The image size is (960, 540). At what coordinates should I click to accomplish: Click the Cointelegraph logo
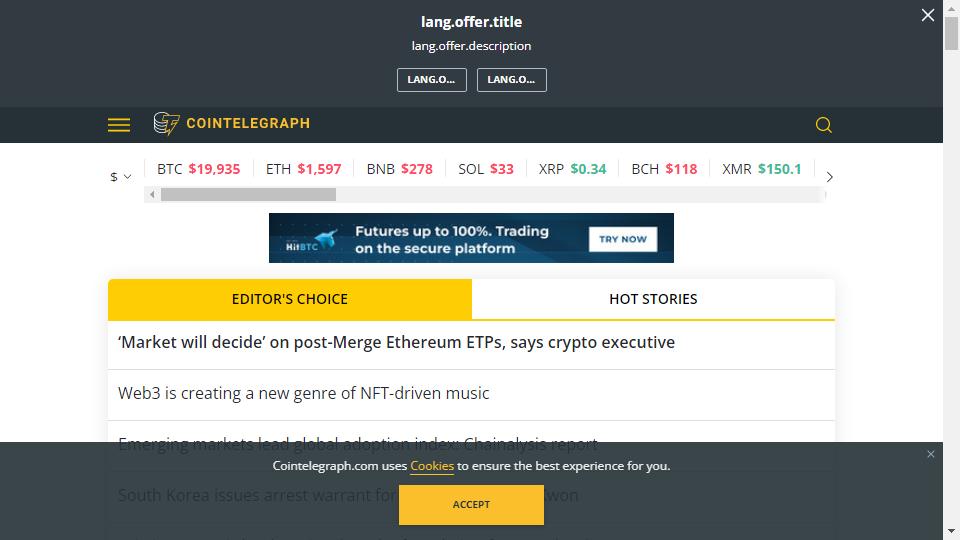pyautogui.click(x=231, y=124)
